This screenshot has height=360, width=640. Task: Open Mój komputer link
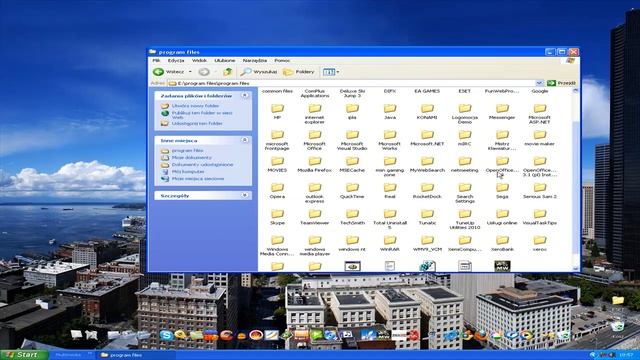pyautogui.click(x=188, y=172)
